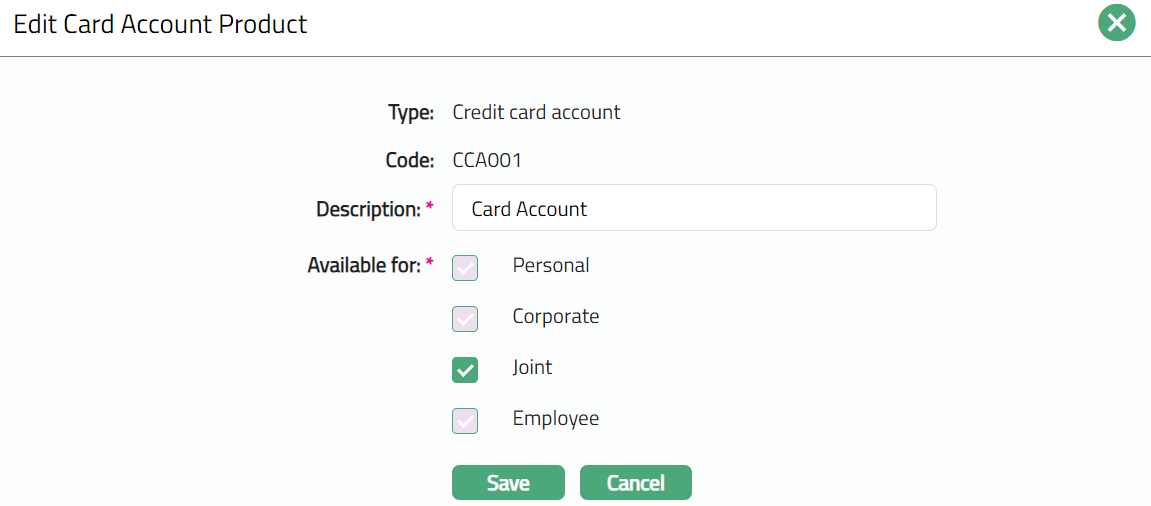
Task: Uncheck the Joint checkbox
Action: [x=465, y=369]
